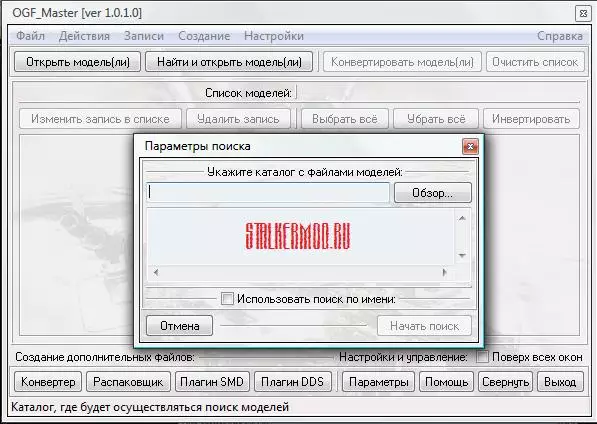Click the Свернуть button

(x=505, y=381)
